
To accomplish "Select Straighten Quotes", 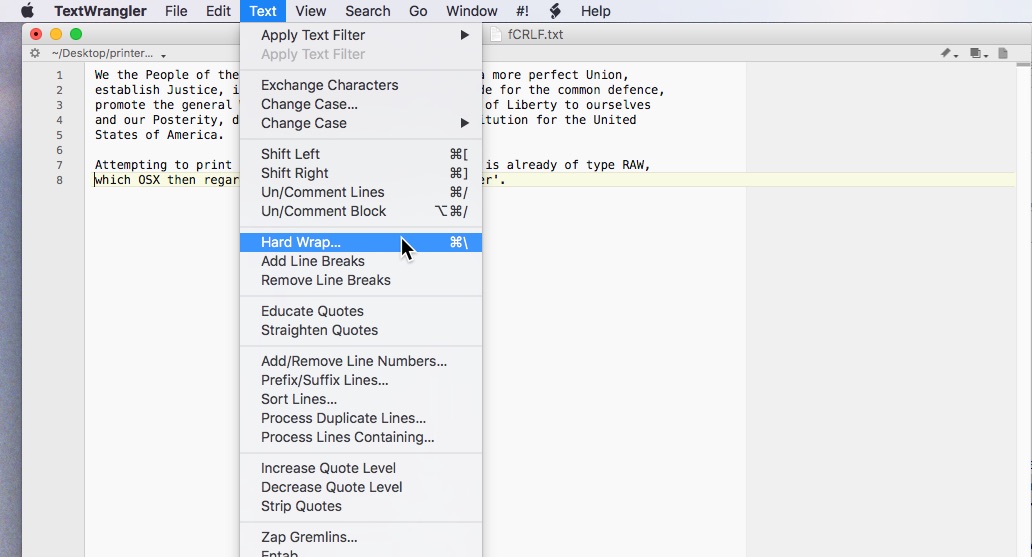I will coord(361,331).
